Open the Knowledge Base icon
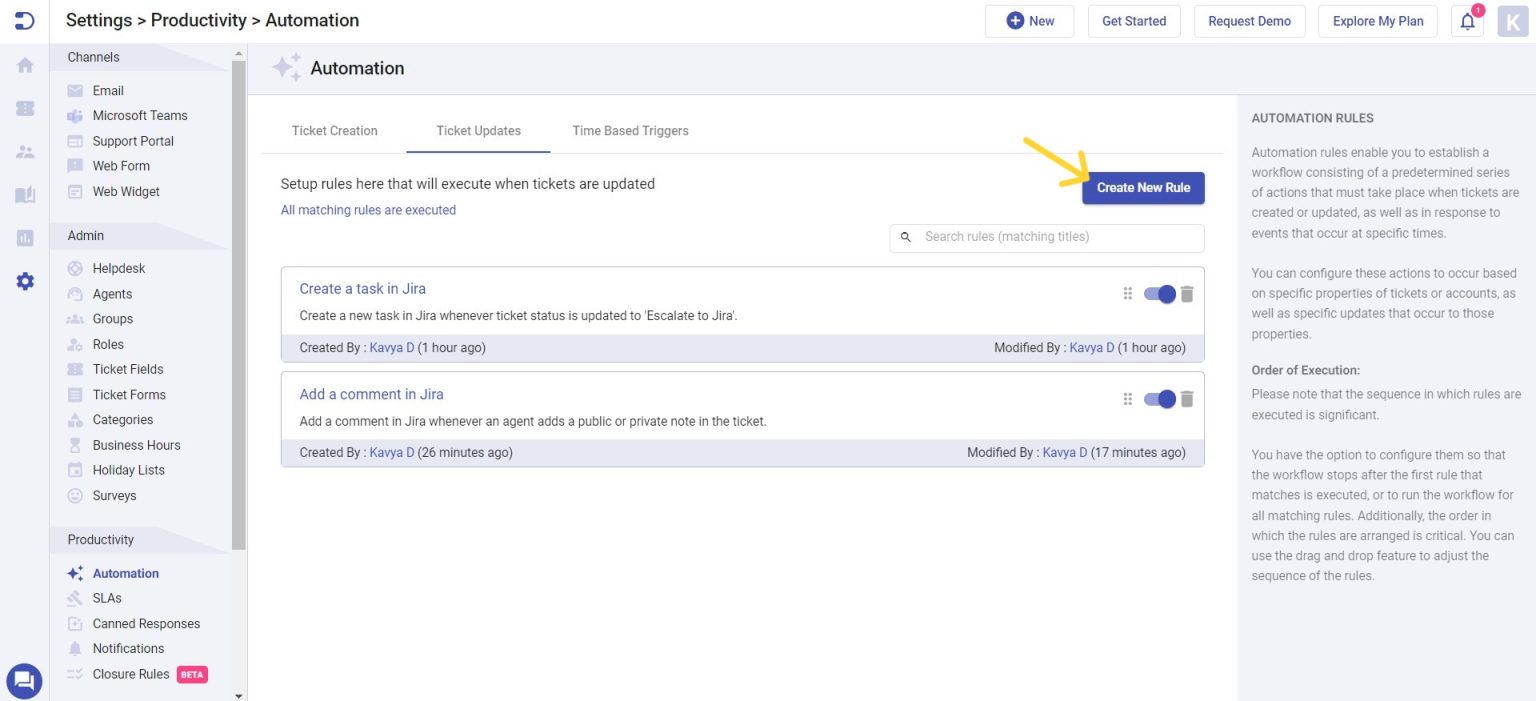The width and height of the screenshot is (1536, 701). pos(24,195)
